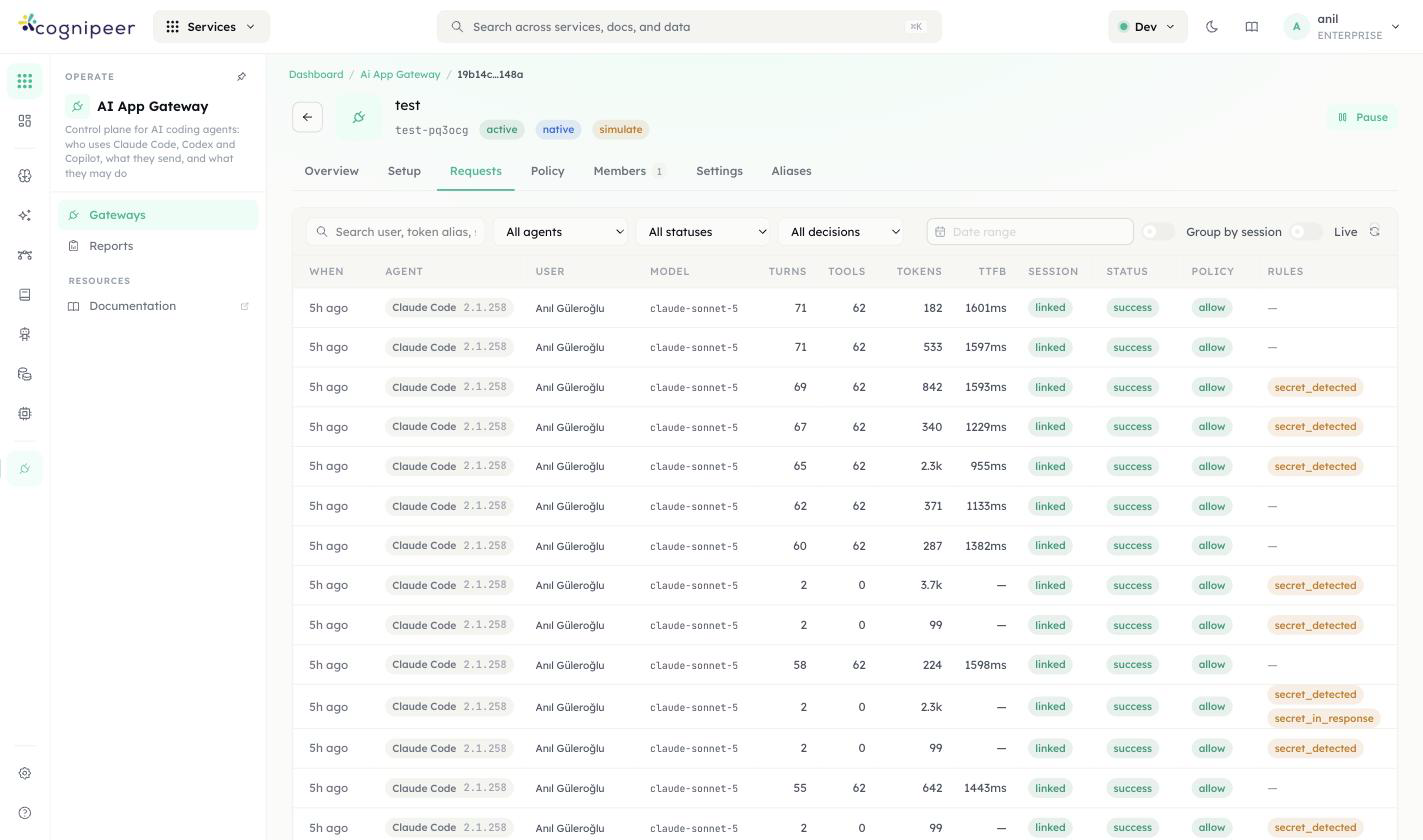This screenshot has height=840, width=1423.
Task: Click the calendar icon in Date range
Action: pos(940,232)
